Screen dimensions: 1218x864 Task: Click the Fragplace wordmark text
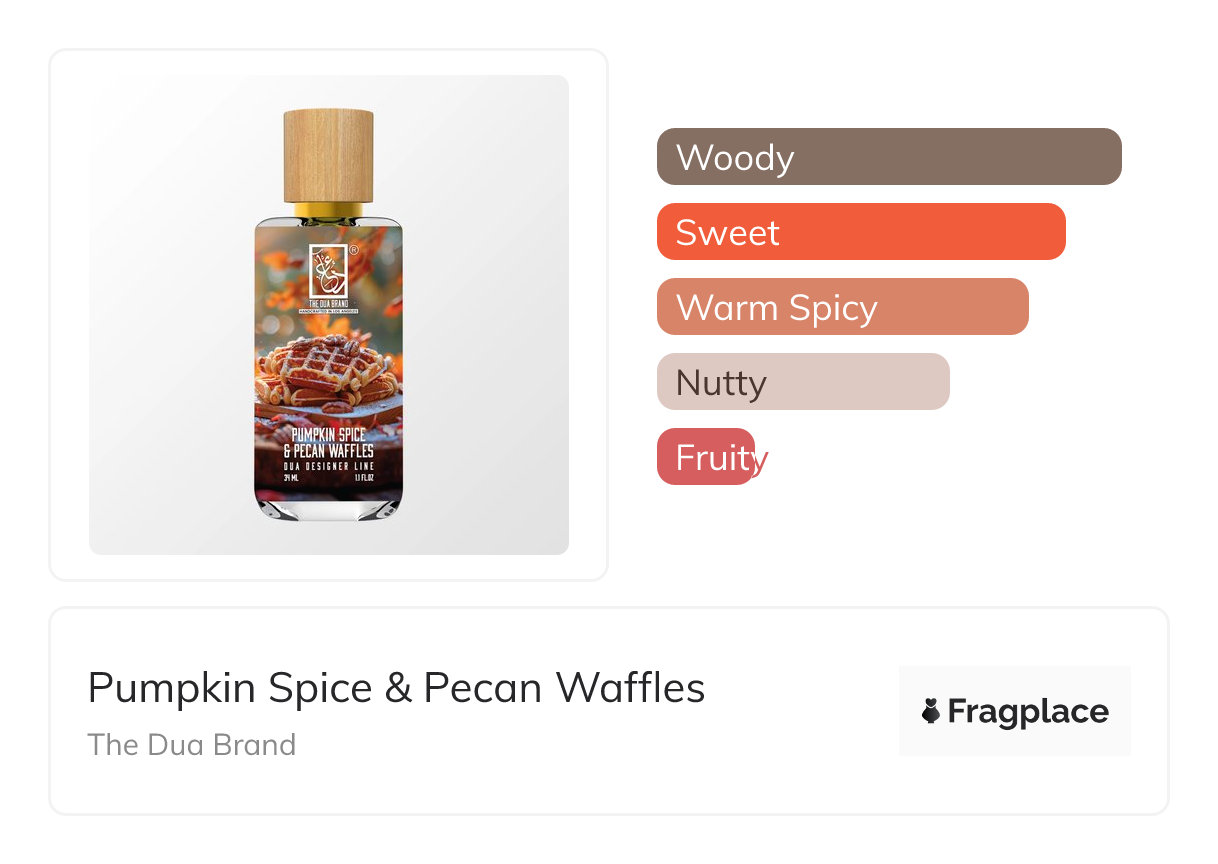tap(1027, 711)
